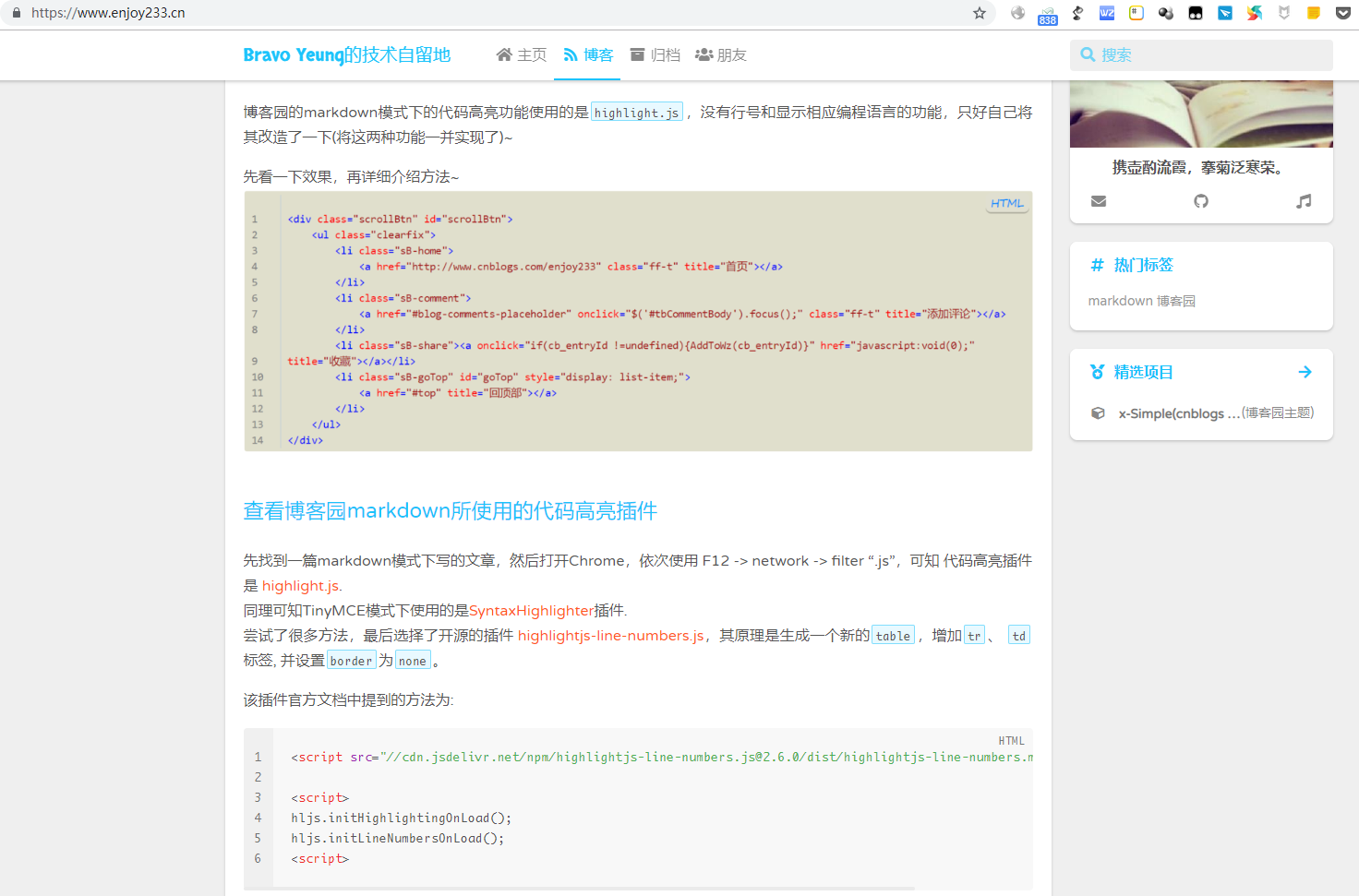Open the GitHub profile icon in sidebar
The height and width of the screenshot is (896, 1359).
(1201, 201)
